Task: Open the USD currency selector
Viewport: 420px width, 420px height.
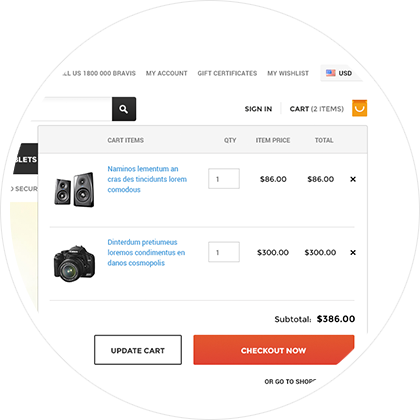Action: (x=341, y=73)
